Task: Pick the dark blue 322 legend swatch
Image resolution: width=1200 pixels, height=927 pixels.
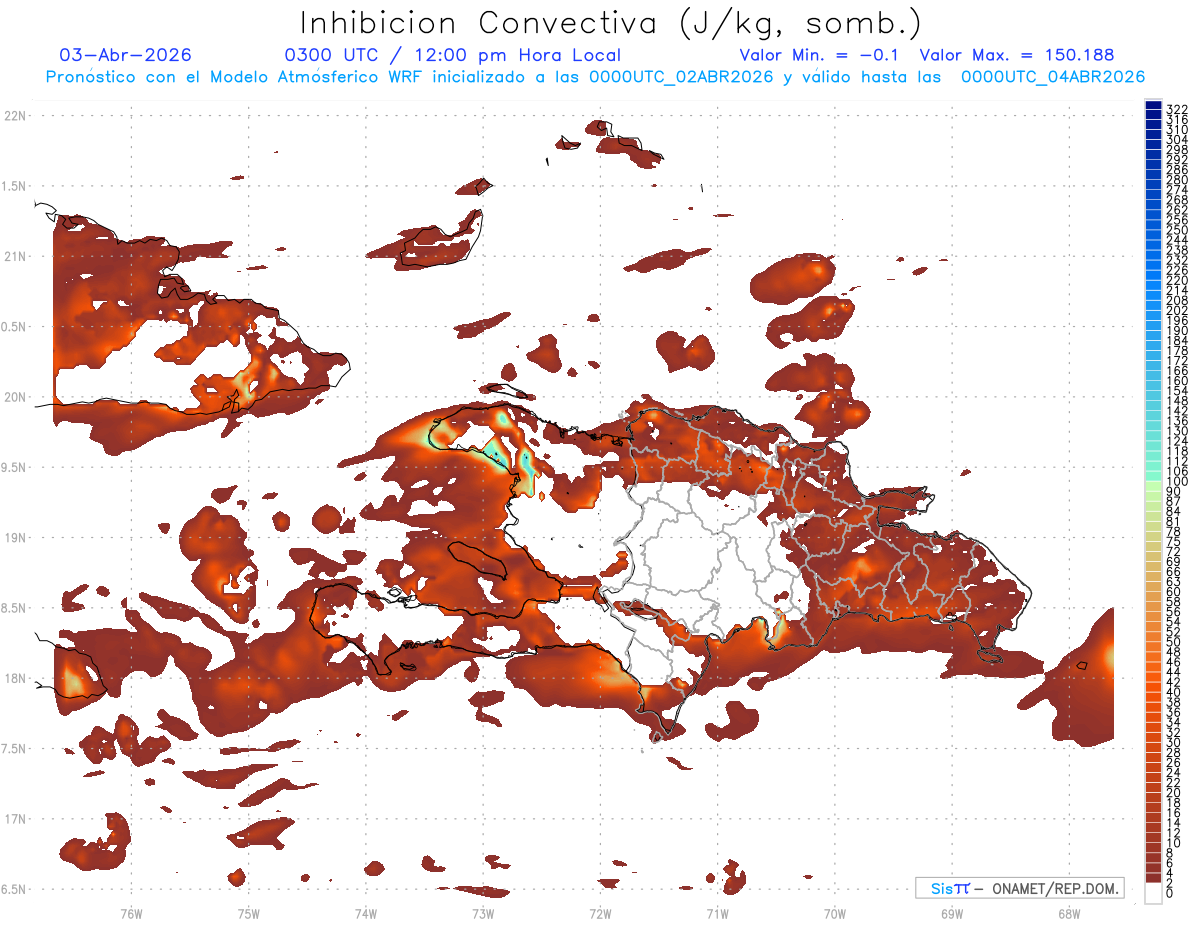Action: pyautogui.click(x=1153, y=105)
